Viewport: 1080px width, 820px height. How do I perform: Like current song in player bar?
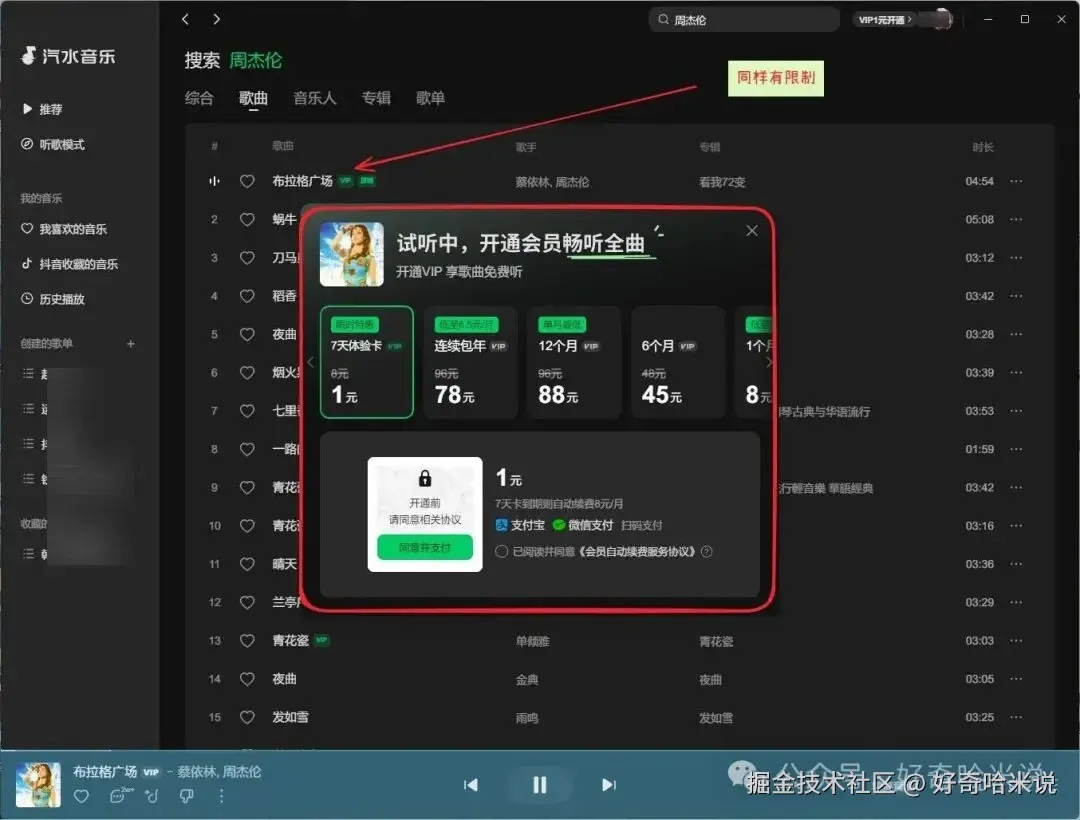point(81,797)
